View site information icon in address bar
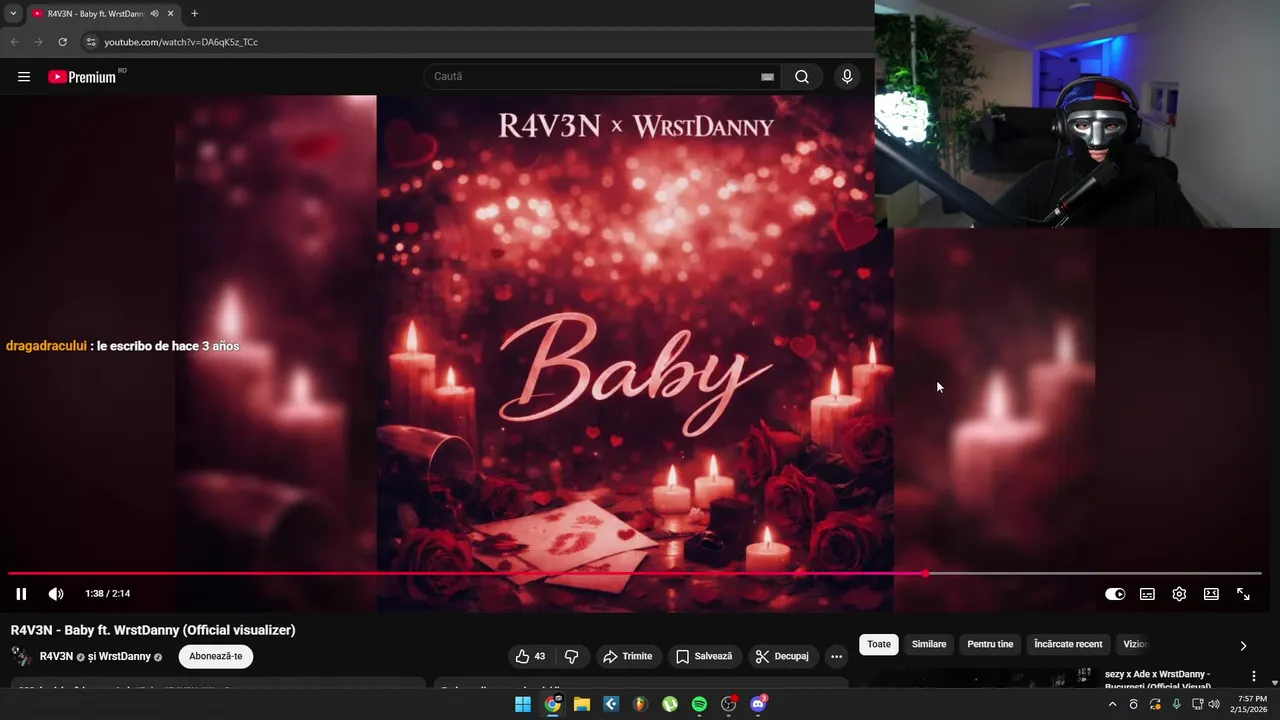Viewport: 1280px width, 720px height. pyautogui.click(x=91, y=42)
